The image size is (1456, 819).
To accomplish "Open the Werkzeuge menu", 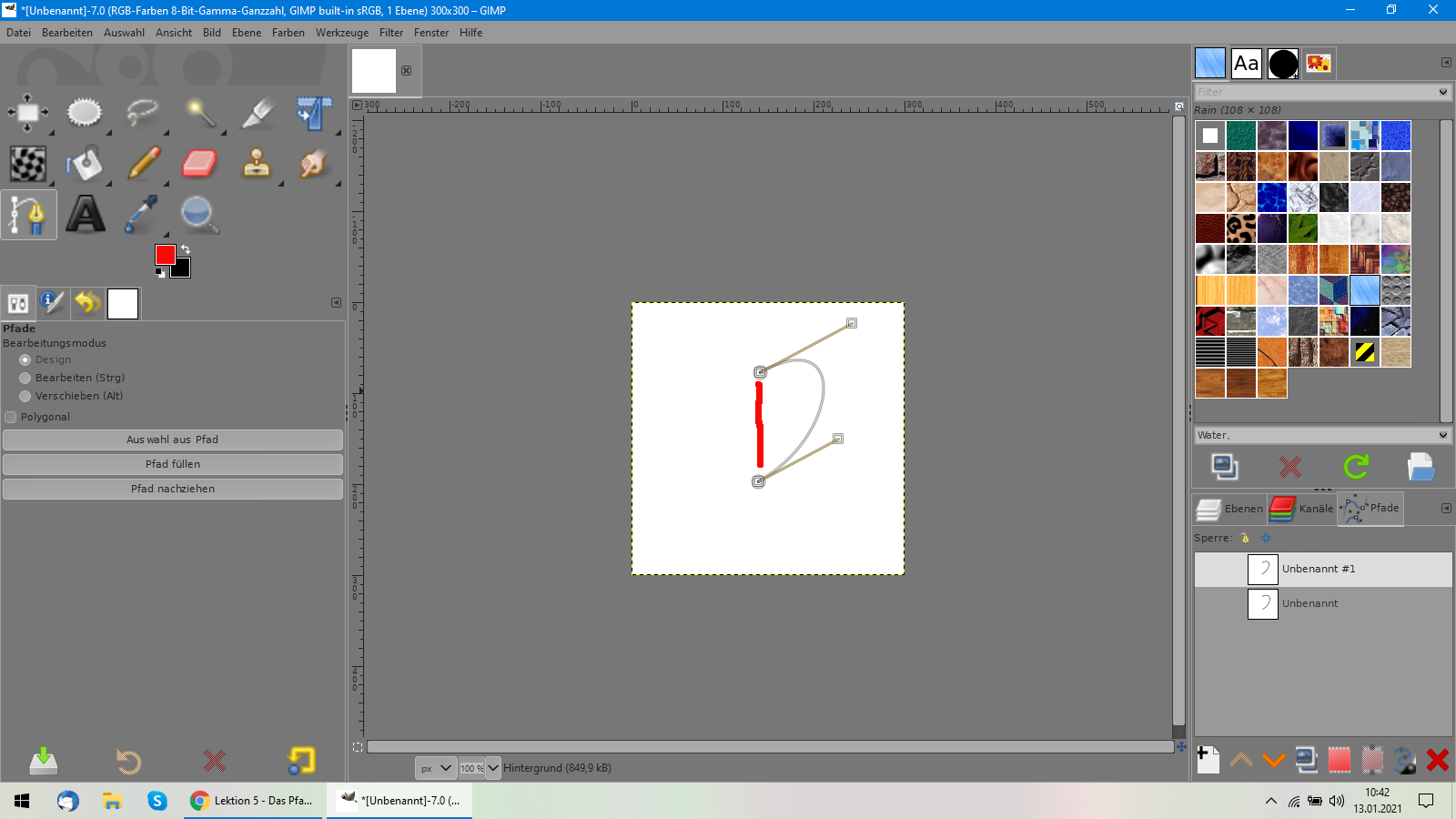I will 341,33.
